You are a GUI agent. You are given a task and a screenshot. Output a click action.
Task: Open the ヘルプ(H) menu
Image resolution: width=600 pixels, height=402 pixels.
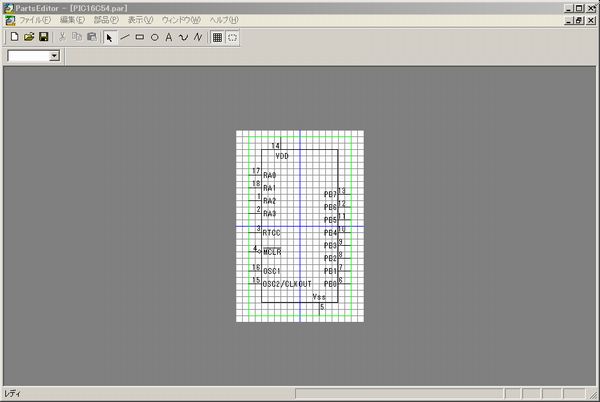click(224, 20)
